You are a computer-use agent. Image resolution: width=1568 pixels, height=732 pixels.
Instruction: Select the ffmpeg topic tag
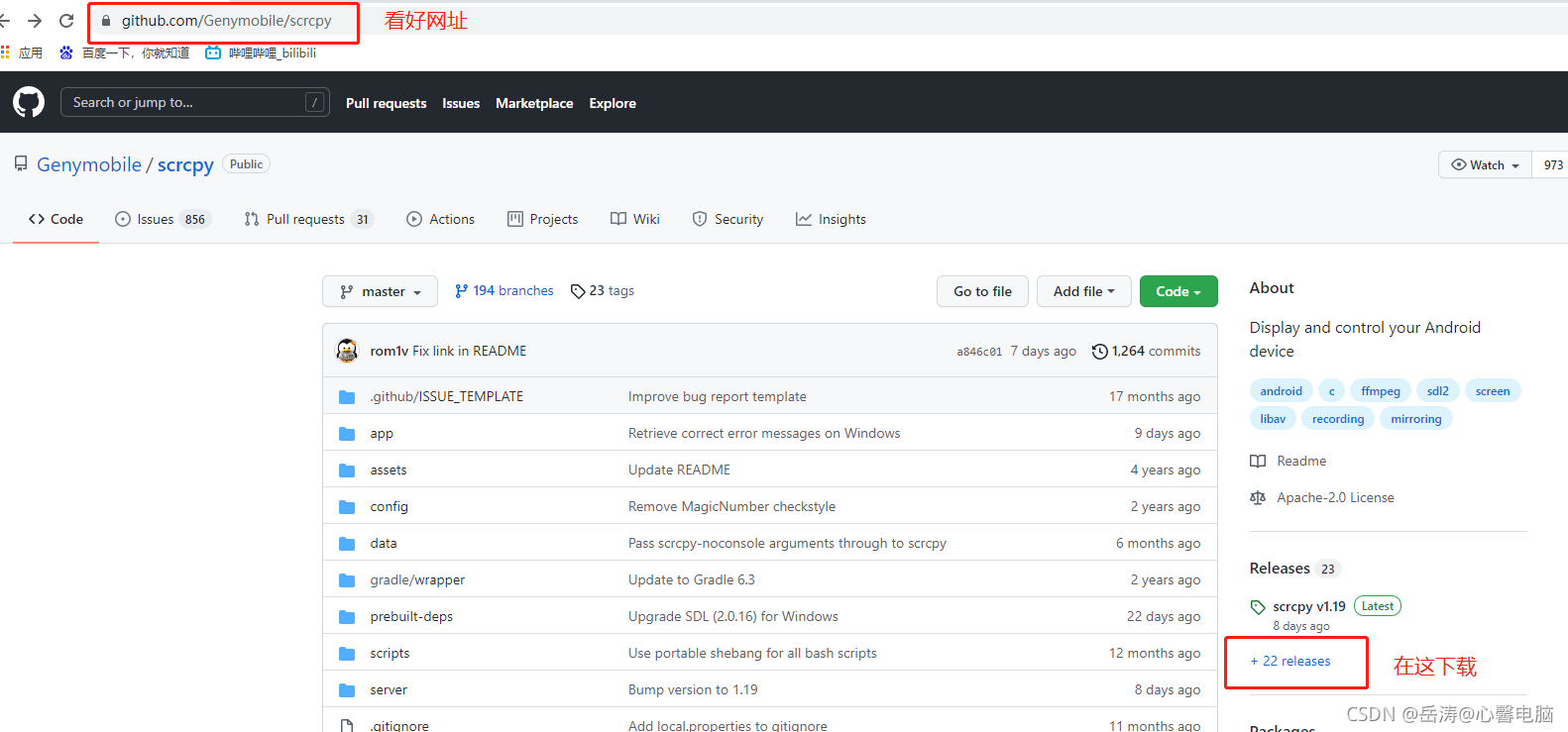pyautogui.click(x=1381, y=391)
